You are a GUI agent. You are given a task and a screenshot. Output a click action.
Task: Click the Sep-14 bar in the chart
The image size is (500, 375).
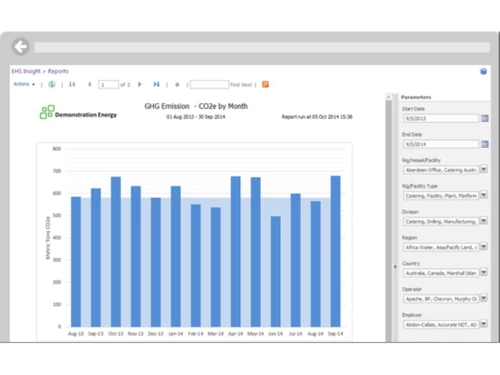click(335, 251)
